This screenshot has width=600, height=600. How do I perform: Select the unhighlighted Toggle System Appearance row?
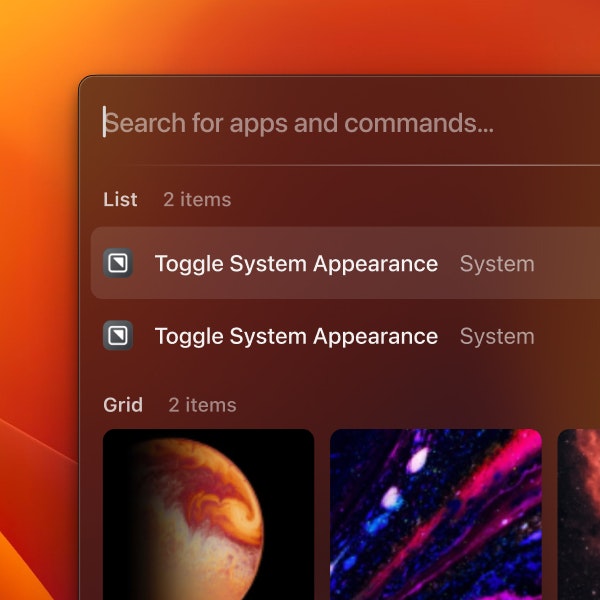pos(345,336)
